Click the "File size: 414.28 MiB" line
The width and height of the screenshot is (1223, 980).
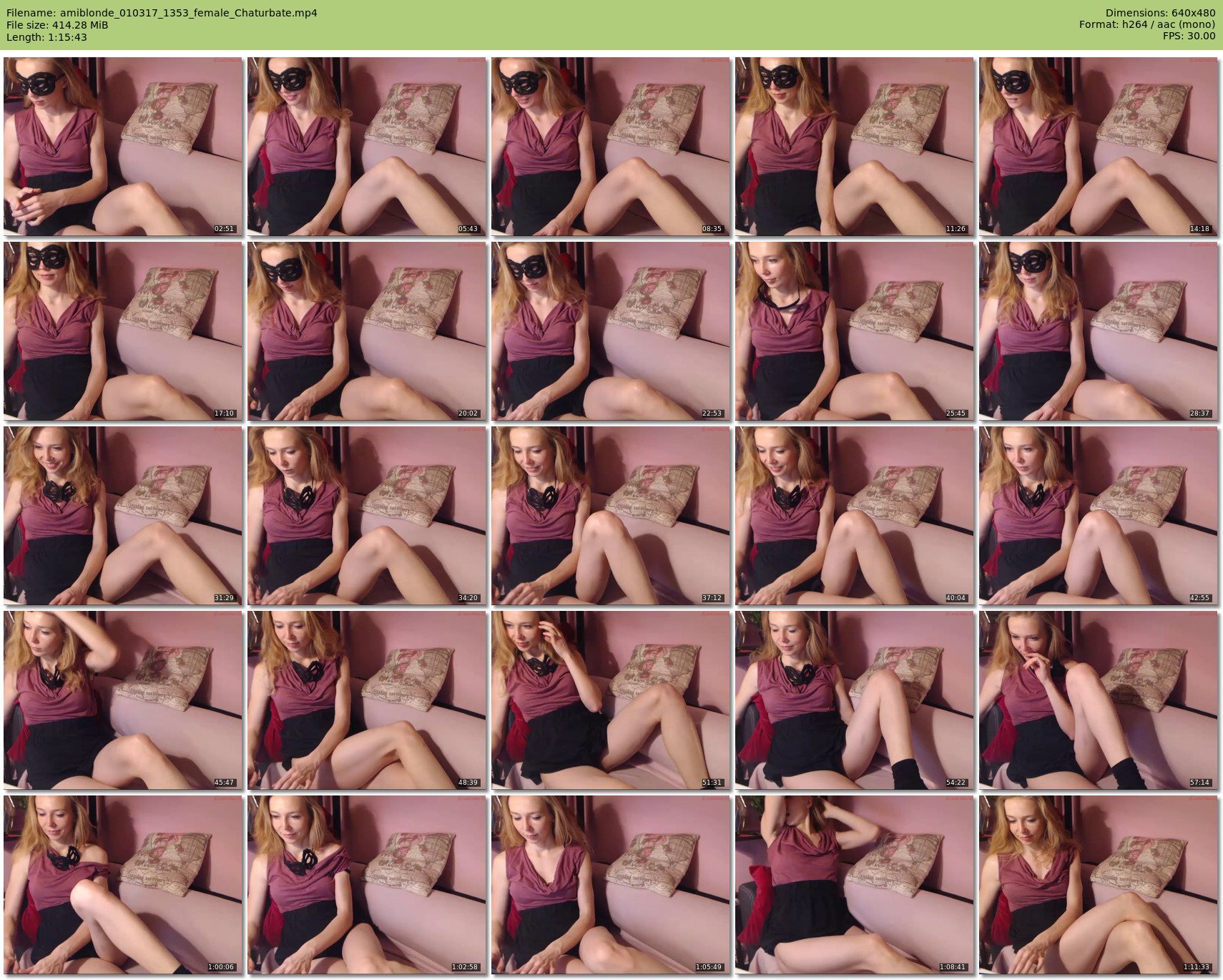(x=57, y=25)
